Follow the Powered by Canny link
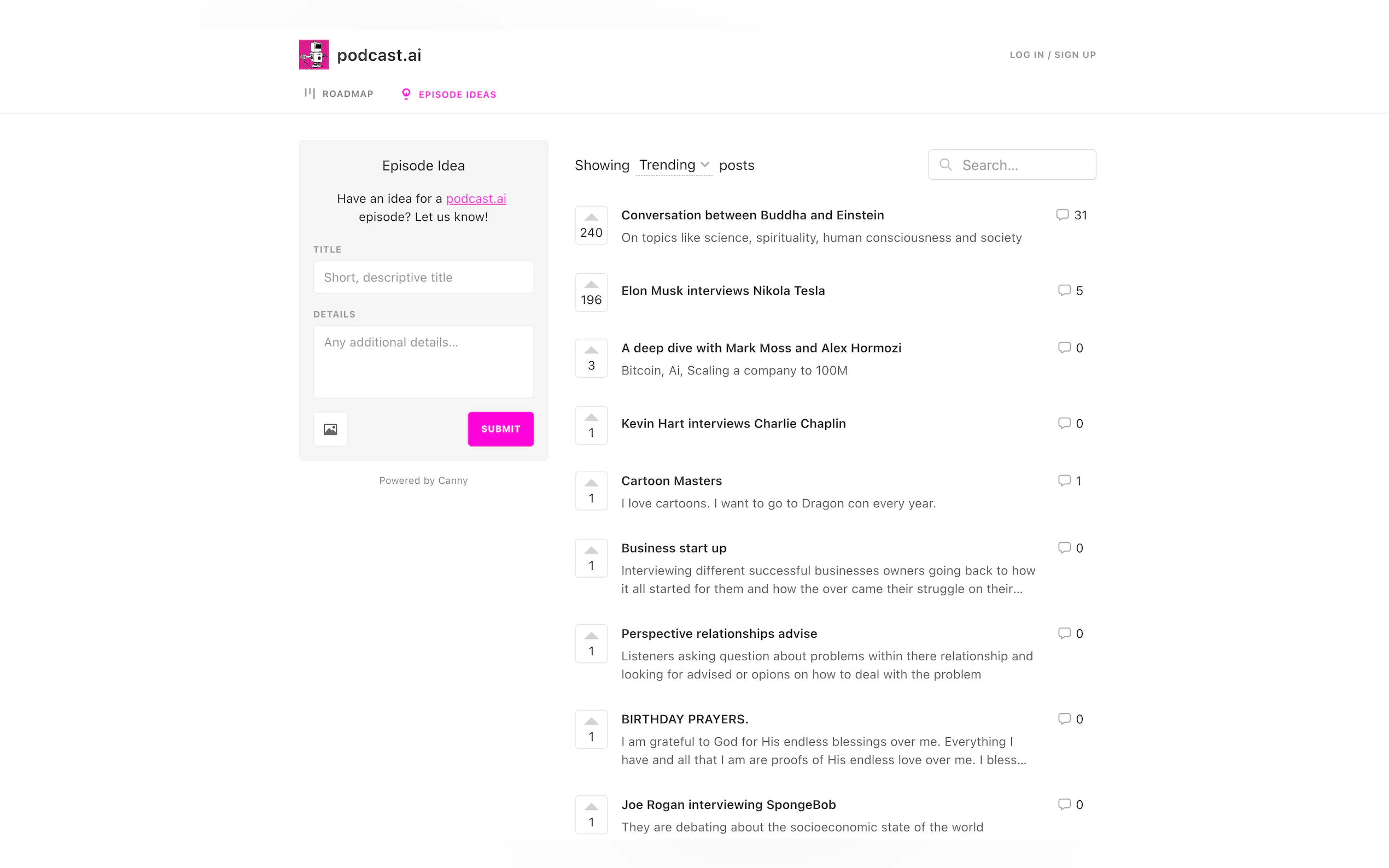Viewport: 1389px width, 868px height. [x=423, y=480]
